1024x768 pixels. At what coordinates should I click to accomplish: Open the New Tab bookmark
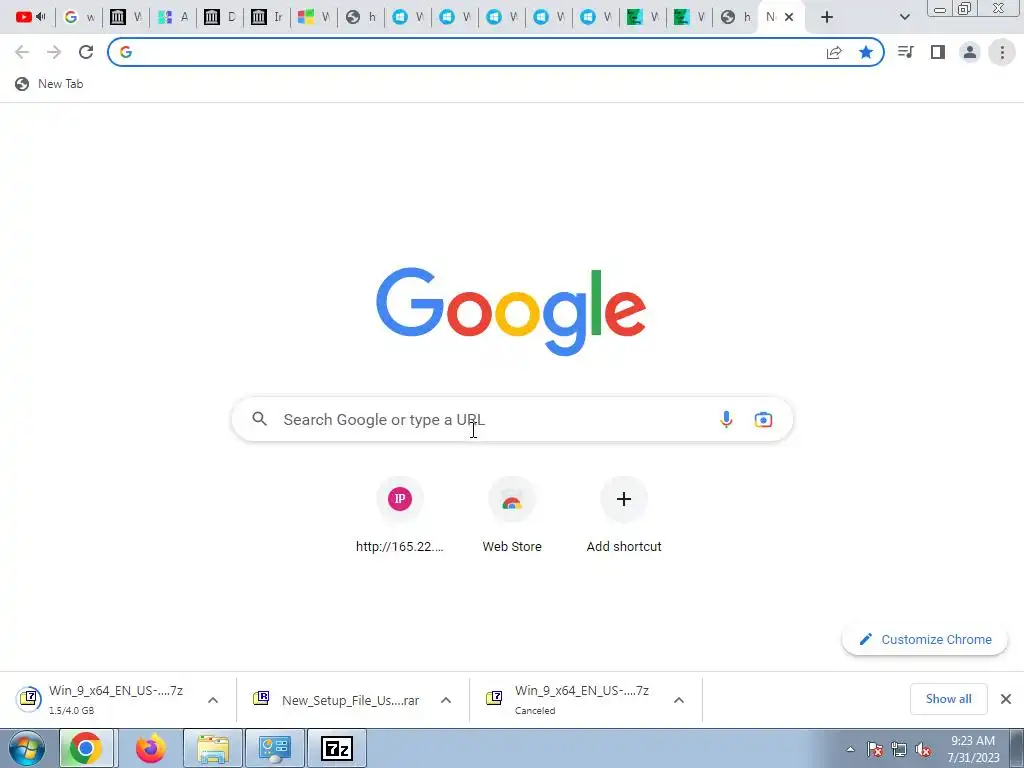coord(50,84)
